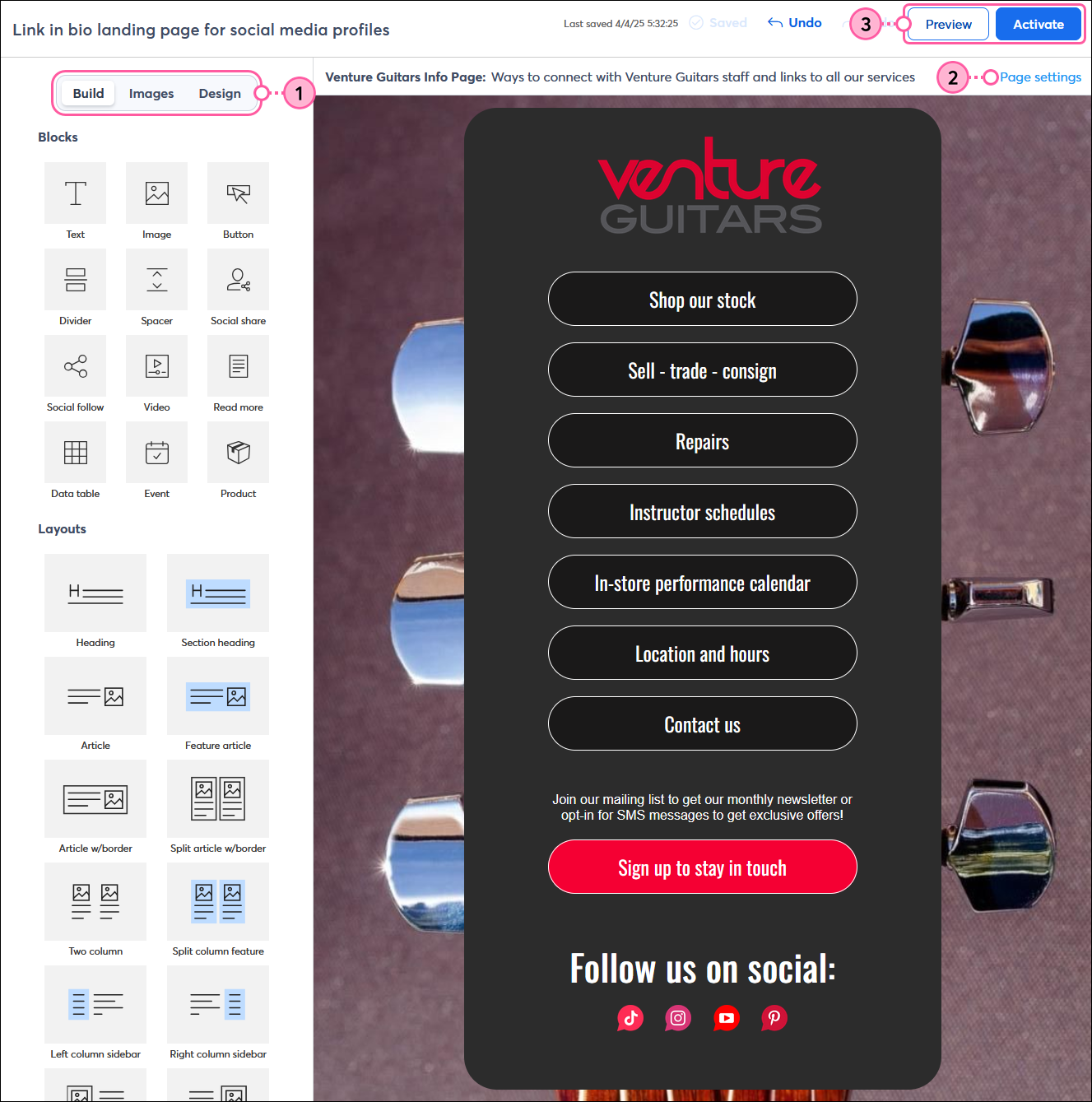1092x1102 pixels.
Task: Open the YouTube social icon
Action: (x=727, y=1018)
